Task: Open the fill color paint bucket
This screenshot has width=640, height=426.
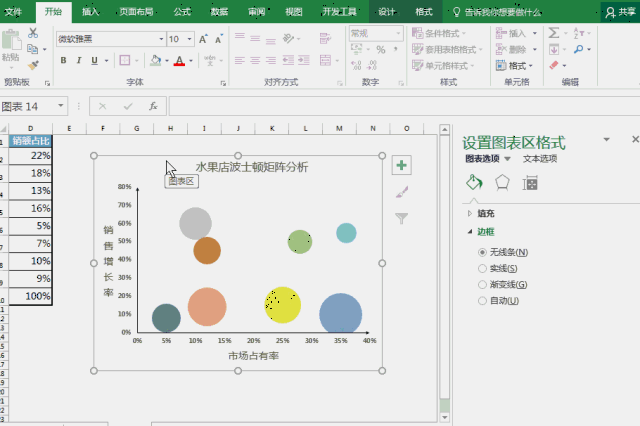Action: 155,60
